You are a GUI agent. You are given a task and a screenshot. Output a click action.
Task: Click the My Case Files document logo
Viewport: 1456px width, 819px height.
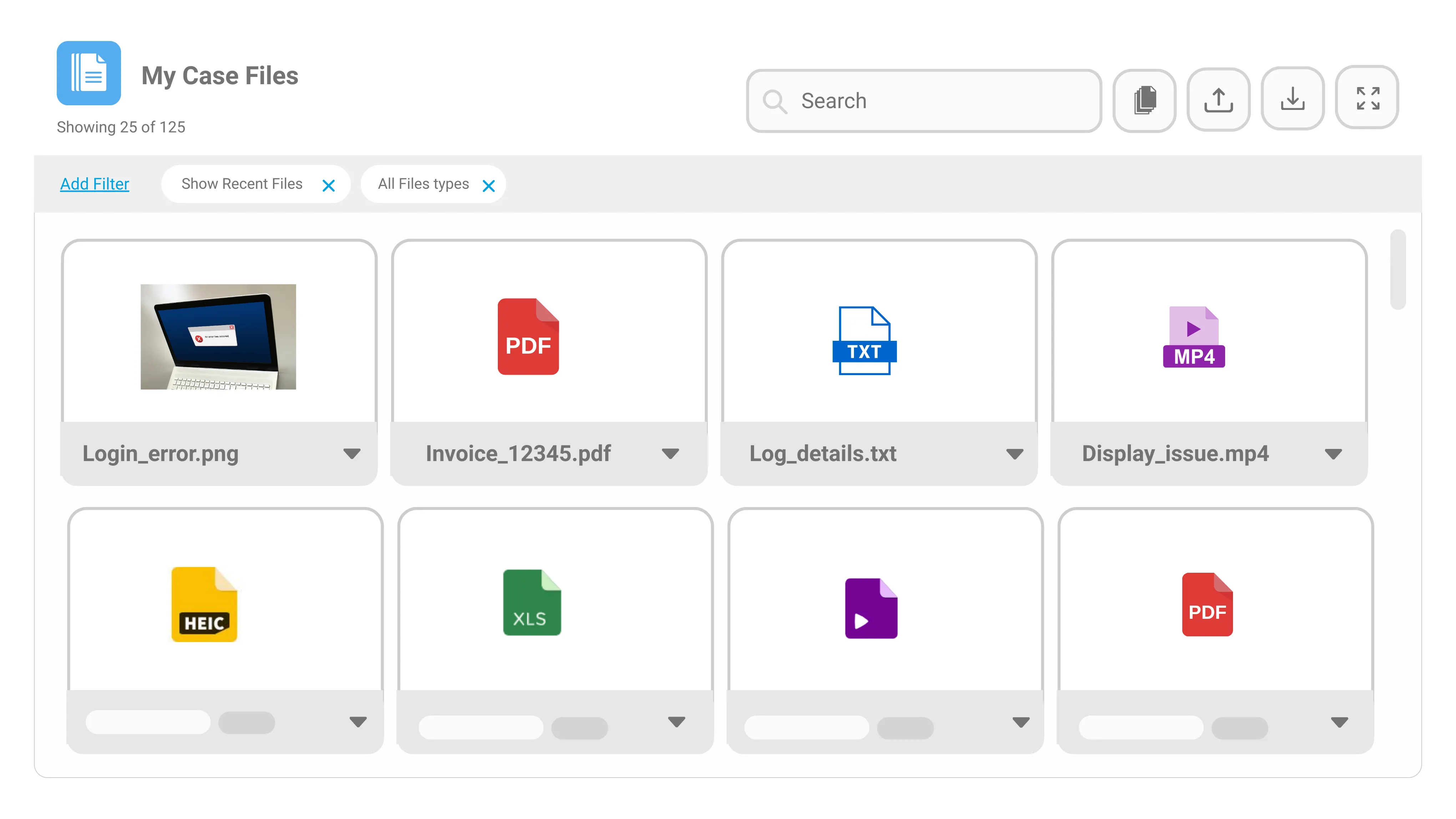[89, 73]
